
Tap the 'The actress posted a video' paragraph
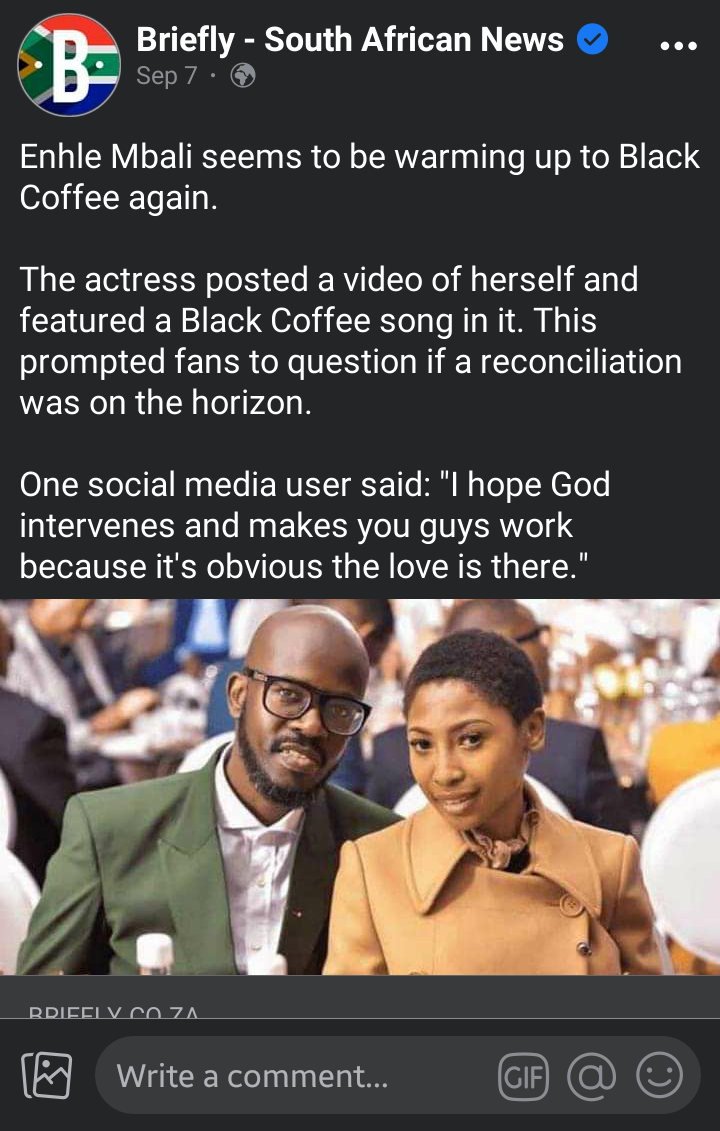point(351,340)
